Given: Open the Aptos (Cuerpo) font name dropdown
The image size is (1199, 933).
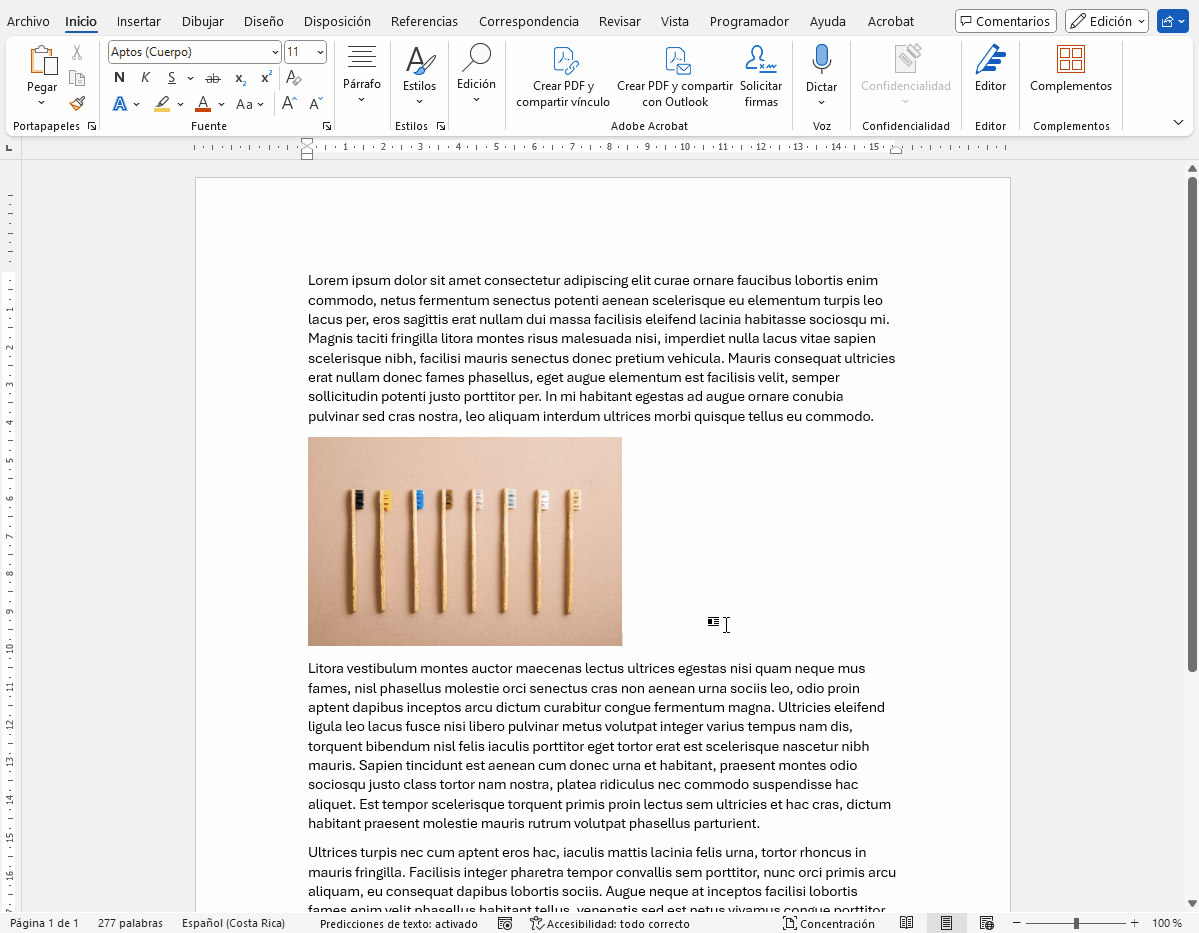Looking at the screenshot, I should click(275, 52).
